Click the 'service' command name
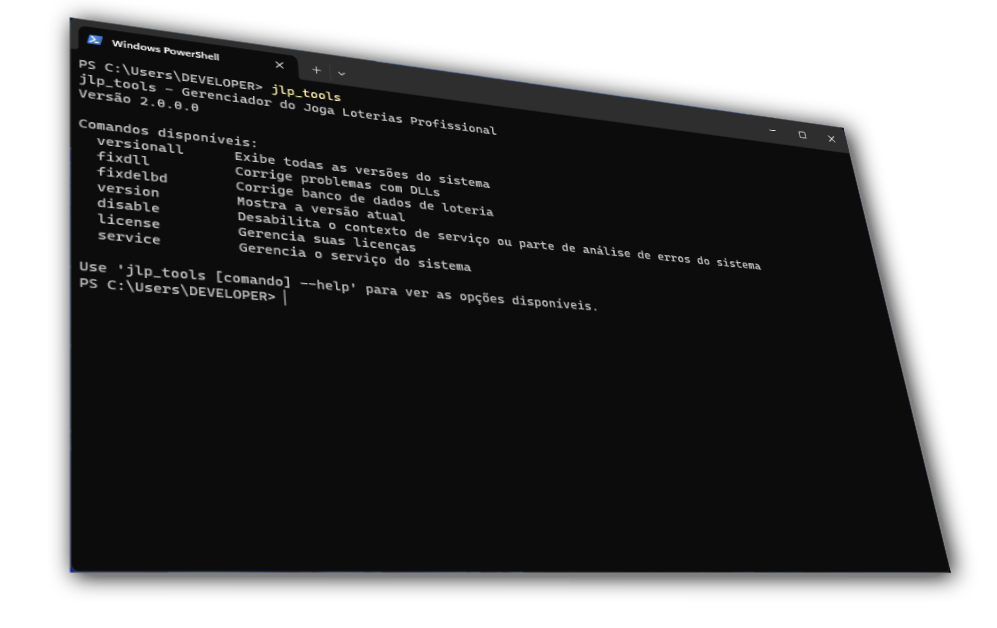This screenshot has width=997, height=628. pos(129,237)
